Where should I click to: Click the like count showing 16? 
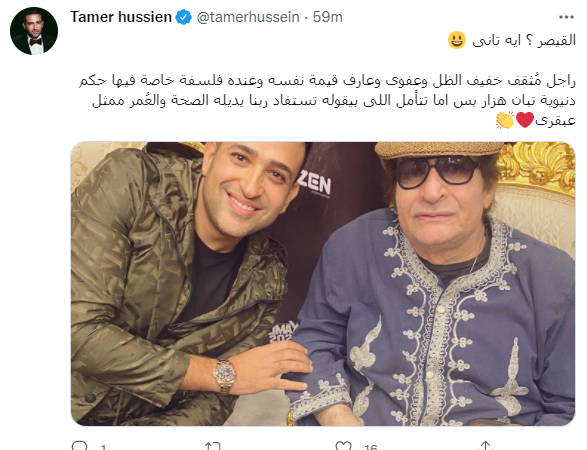pyautogui.click(x=371, y=447)
